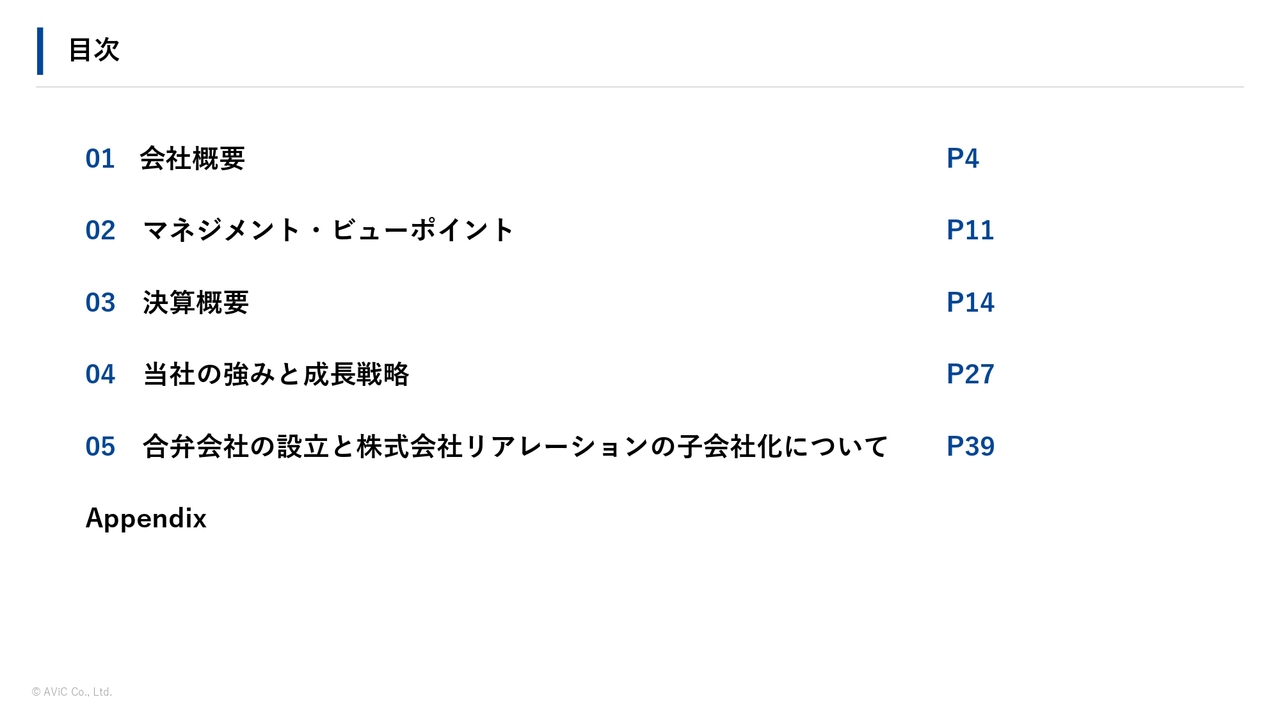Select section number 03

100,302
